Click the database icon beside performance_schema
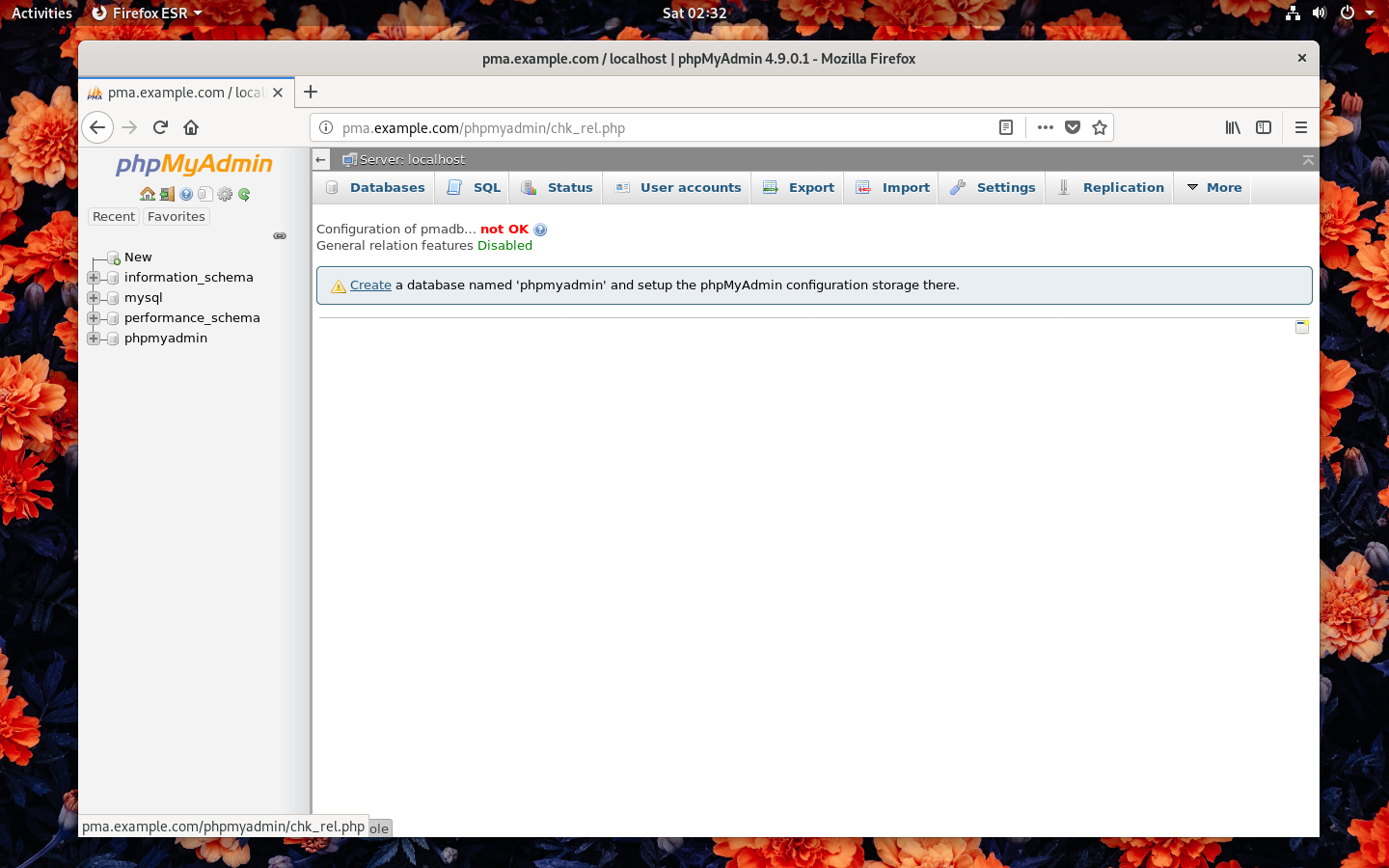The height and width of the screenshot is (868, 1389). coord(113,318)
